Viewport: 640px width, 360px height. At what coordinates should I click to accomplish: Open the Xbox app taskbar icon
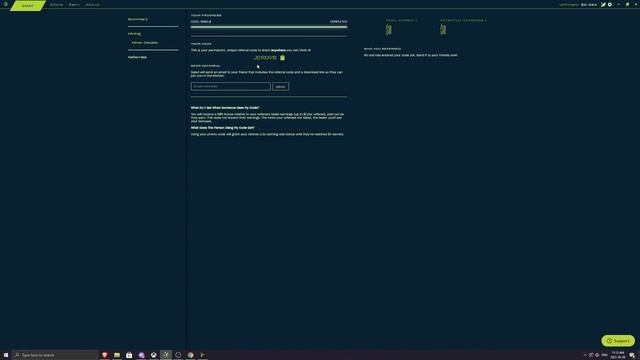153,355
